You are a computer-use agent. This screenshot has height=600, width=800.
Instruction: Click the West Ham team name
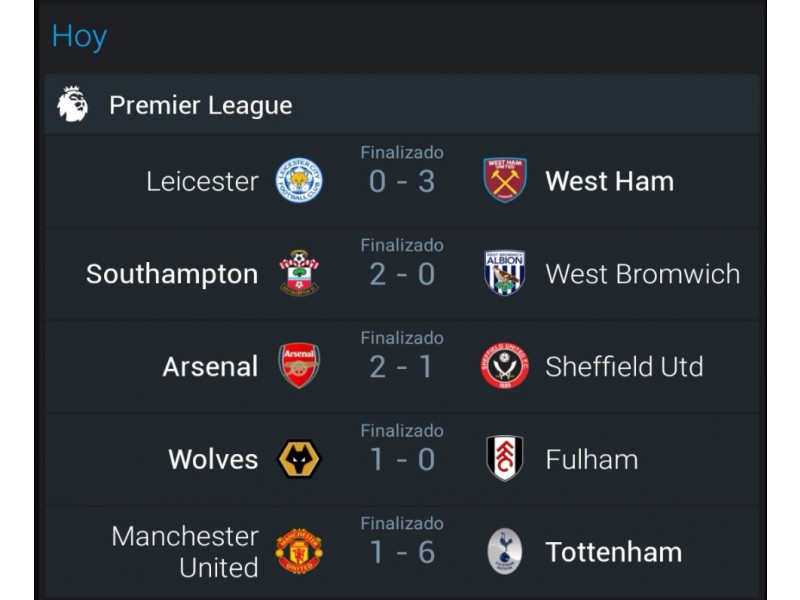610,181
